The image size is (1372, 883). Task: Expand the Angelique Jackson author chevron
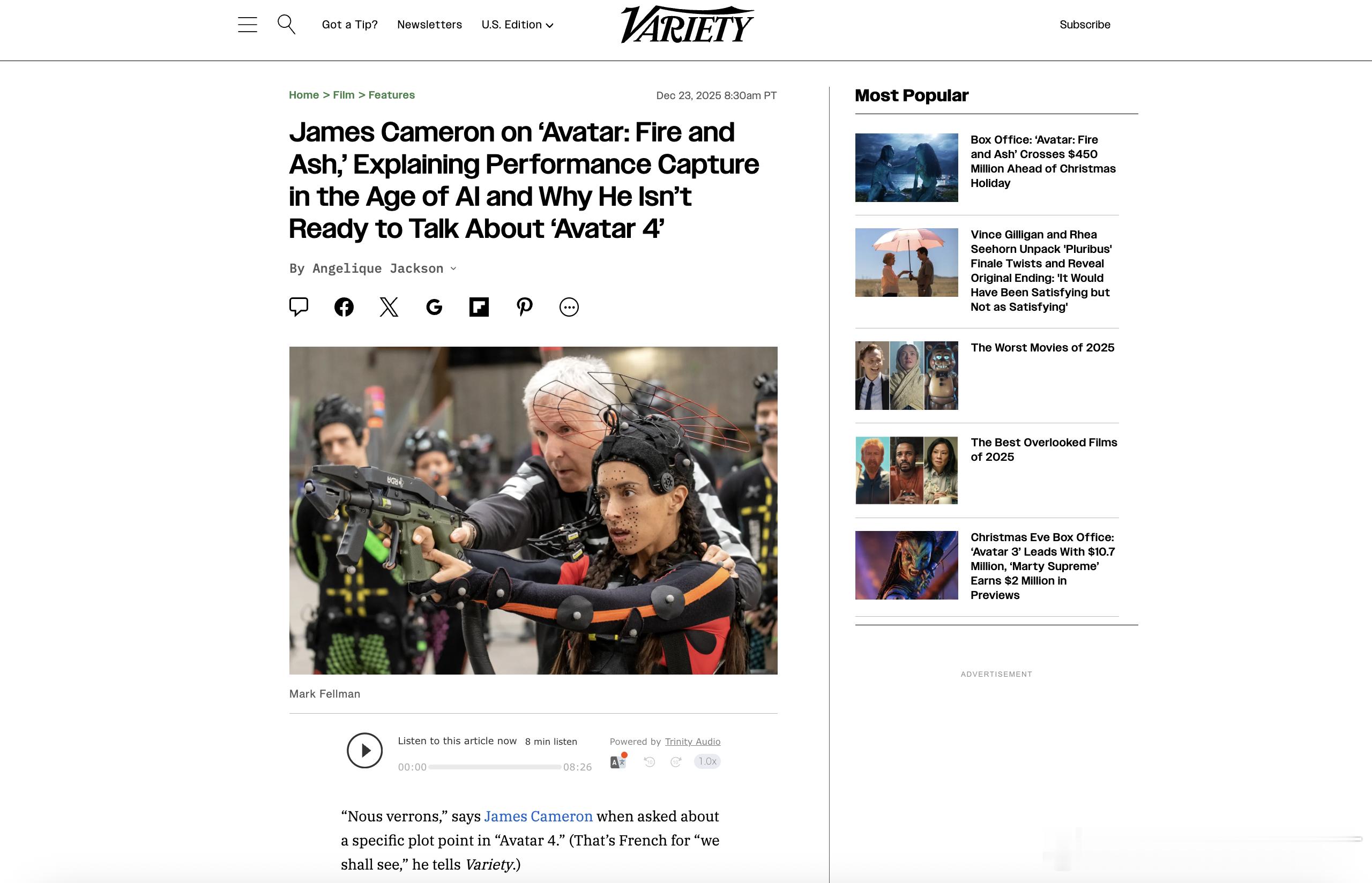pos(453,268)
